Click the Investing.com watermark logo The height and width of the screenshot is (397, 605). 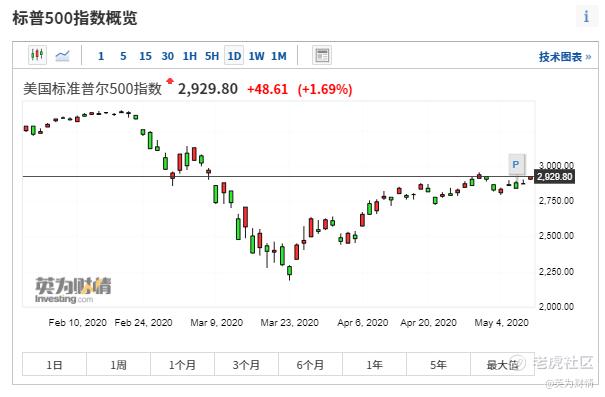coord(73,290)
